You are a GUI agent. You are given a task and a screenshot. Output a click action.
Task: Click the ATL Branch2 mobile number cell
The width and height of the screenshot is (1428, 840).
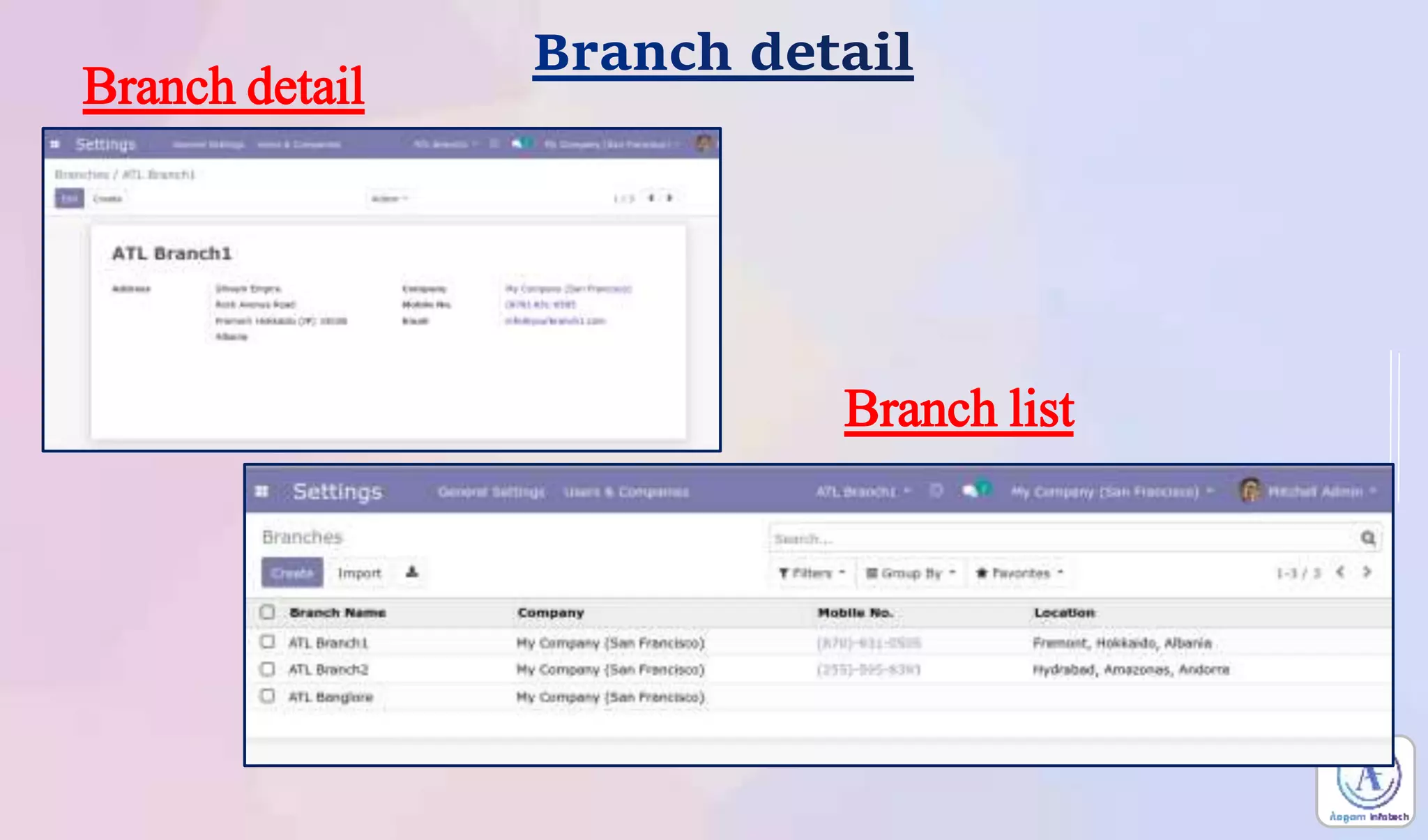click(868, 669)
